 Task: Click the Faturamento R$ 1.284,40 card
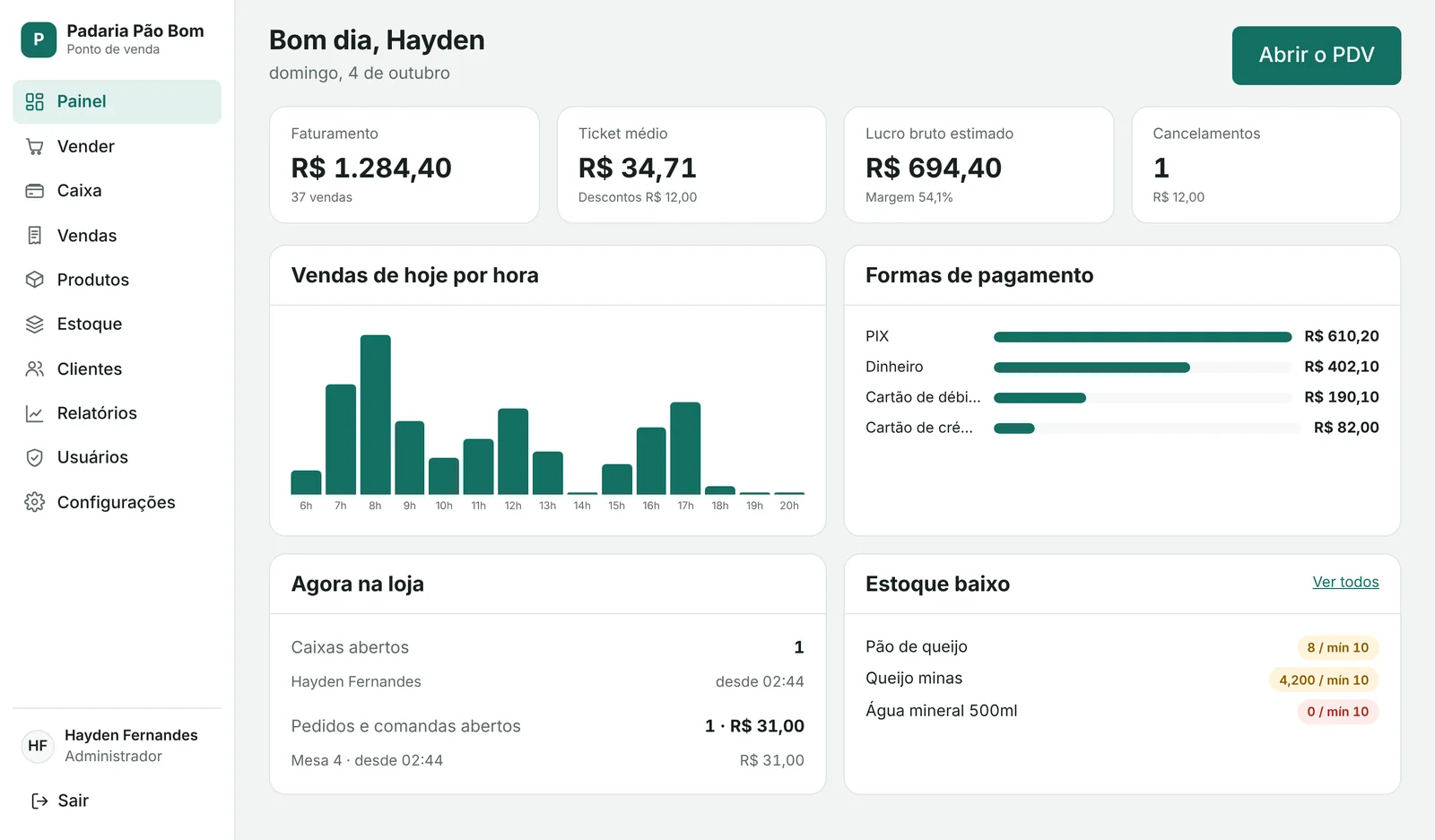404,165
